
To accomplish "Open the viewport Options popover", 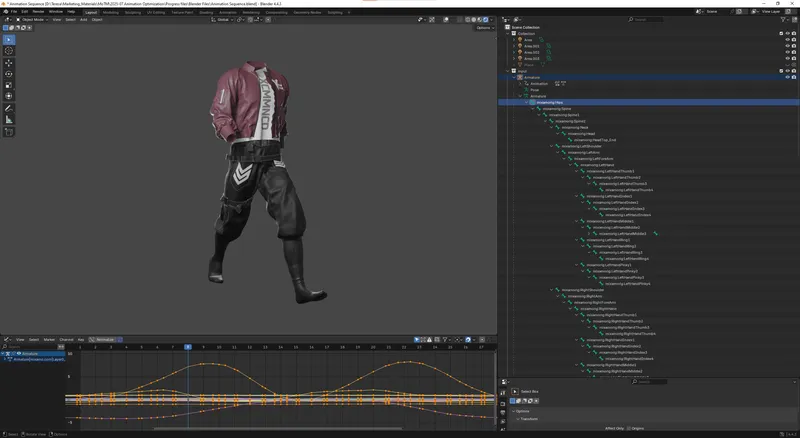I will 484,27.
